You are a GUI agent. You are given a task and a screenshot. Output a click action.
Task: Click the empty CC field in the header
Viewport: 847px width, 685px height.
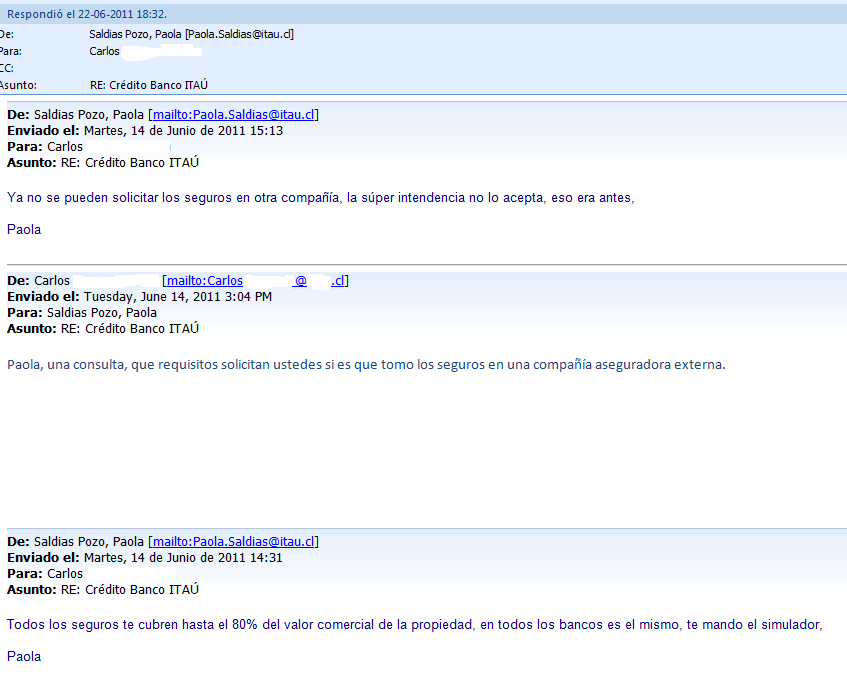(200, 68)
